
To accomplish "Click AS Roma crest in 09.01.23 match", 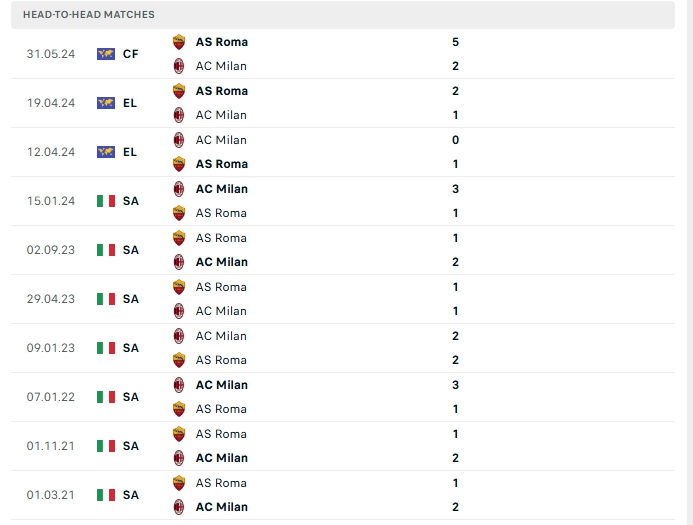I will coord(179,360).
